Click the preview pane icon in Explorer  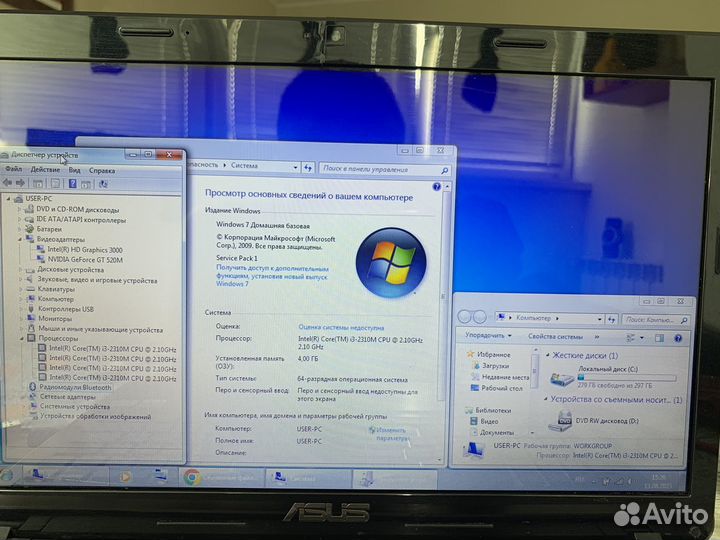point(659,338)
